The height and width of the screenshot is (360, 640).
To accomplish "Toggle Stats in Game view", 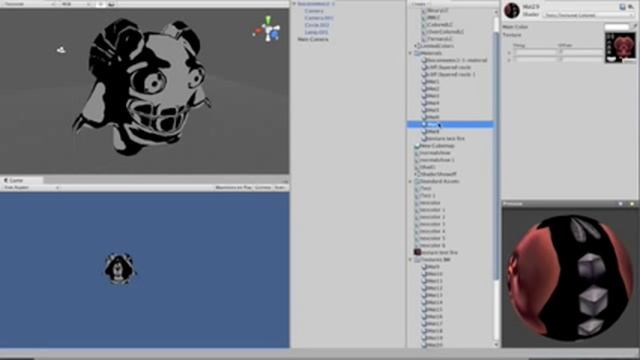I will pos(280,188).
